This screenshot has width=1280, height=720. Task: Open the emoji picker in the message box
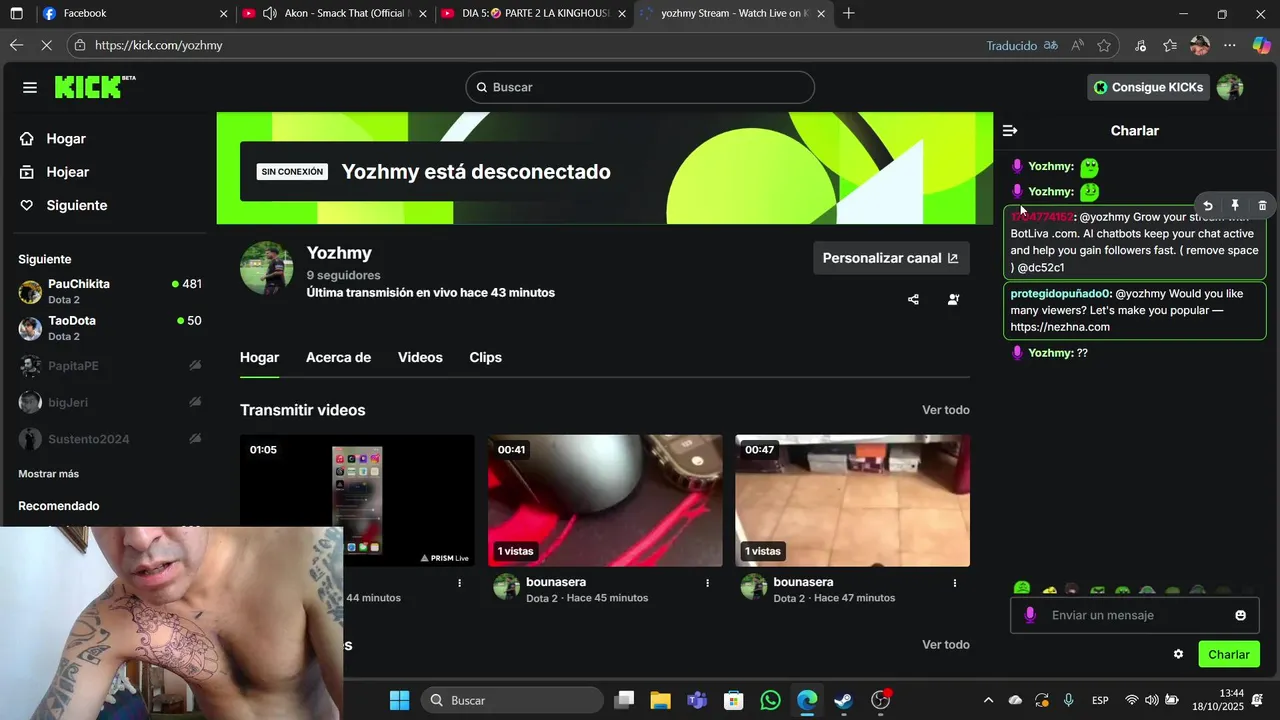point(1241,615)
